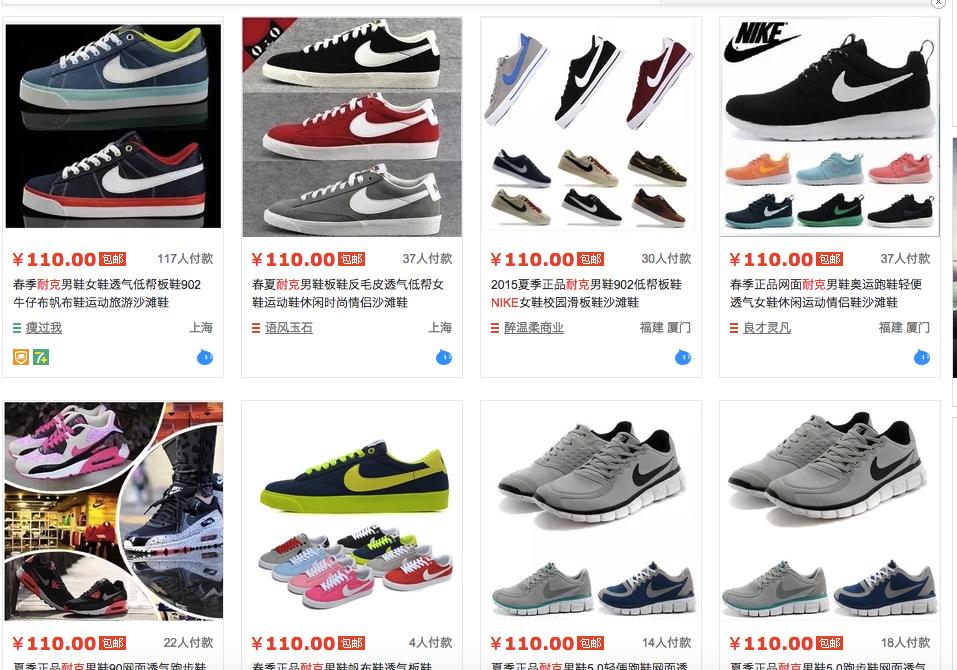Click the orange consumer protection badge icon
This screenshot has width=957, height=670.
click(x=21, y=357)
